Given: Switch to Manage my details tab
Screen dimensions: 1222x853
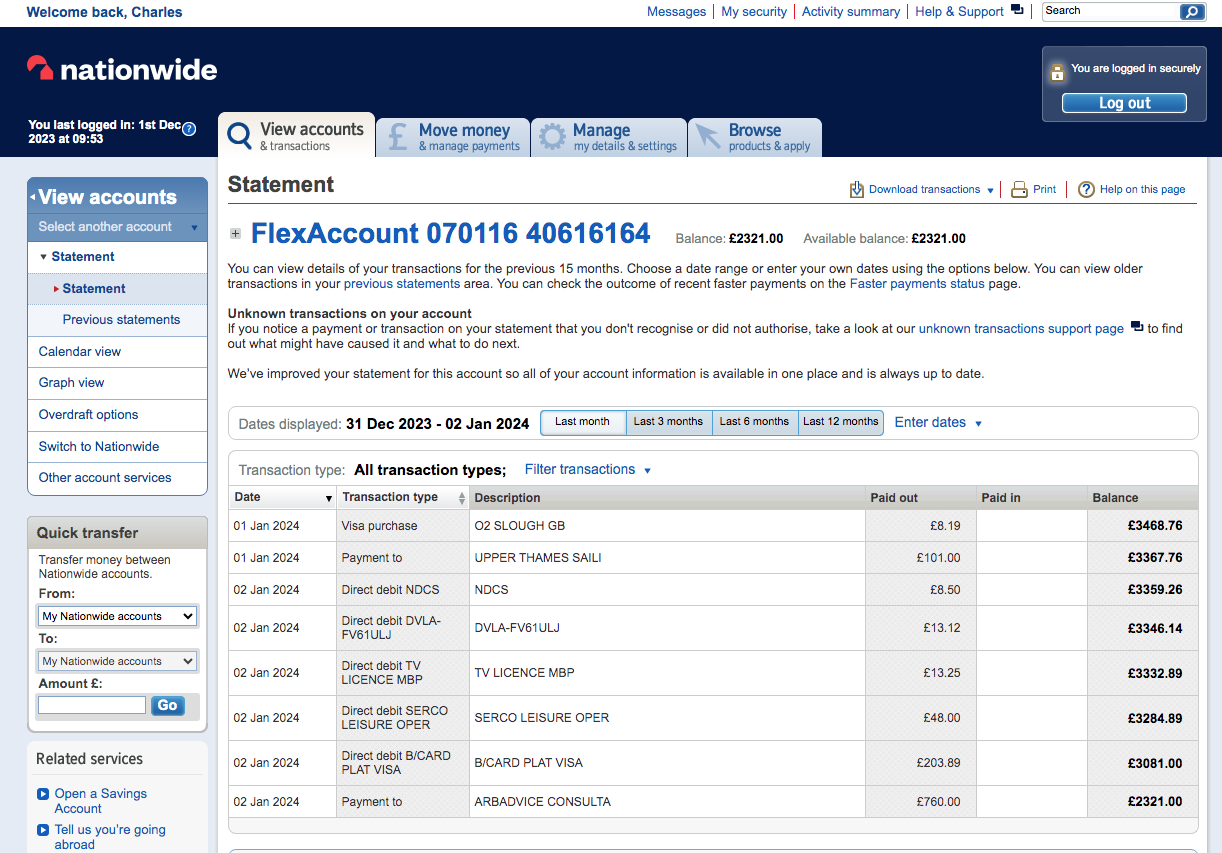Looking at the screenshot, I should (609, 137).
